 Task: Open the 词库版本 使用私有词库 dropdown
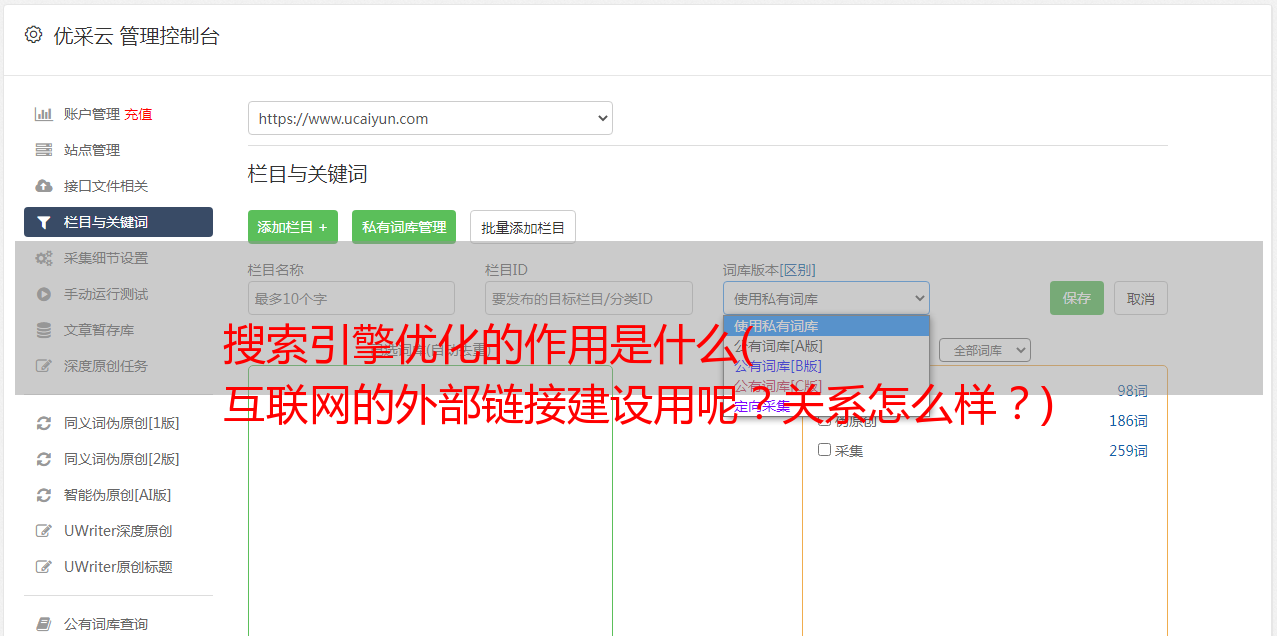coord(826,298)
